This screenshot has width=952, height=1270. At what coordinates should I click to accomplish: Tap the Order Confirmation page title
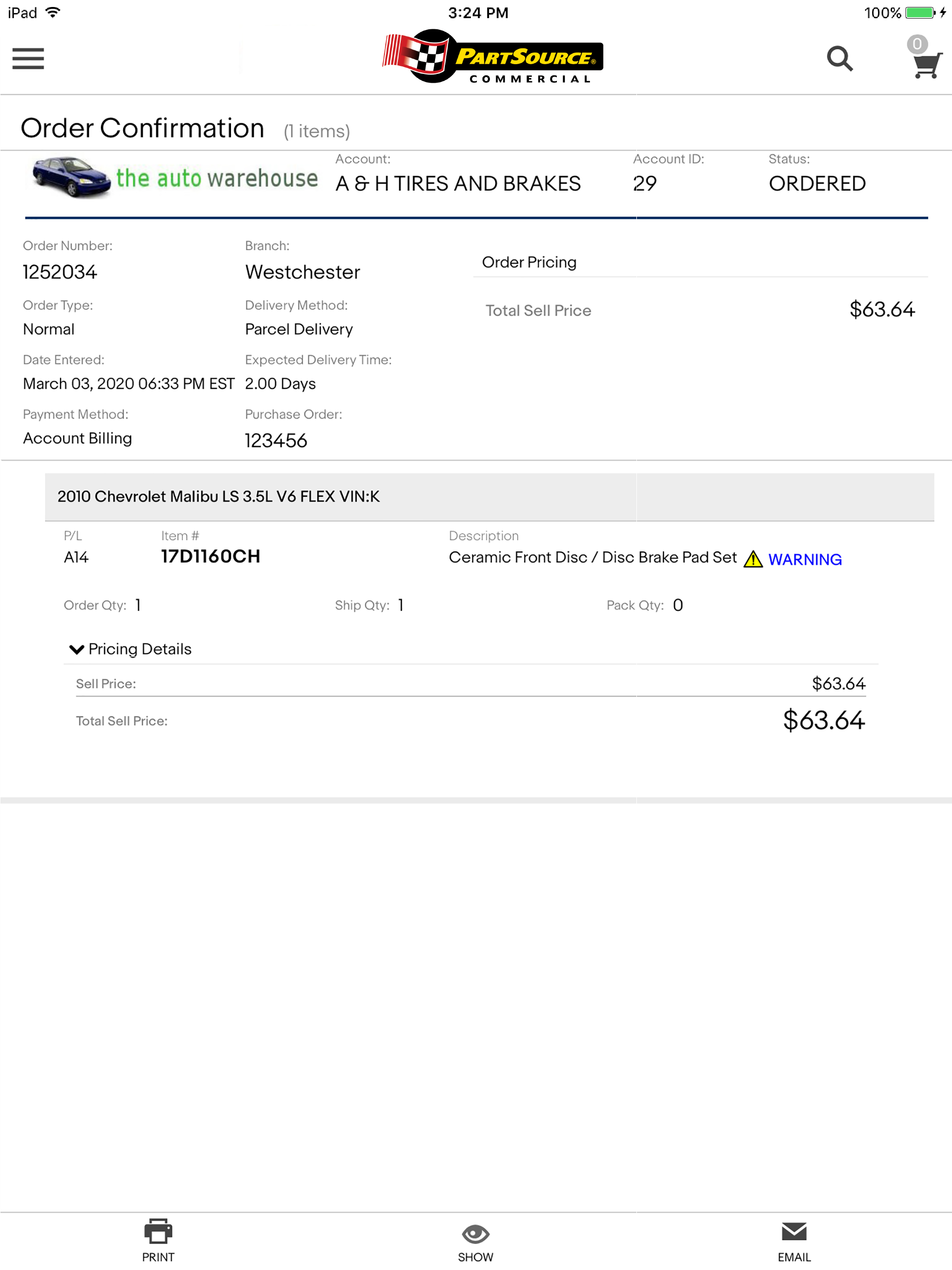pyautogui.click(x=142, y=128)
